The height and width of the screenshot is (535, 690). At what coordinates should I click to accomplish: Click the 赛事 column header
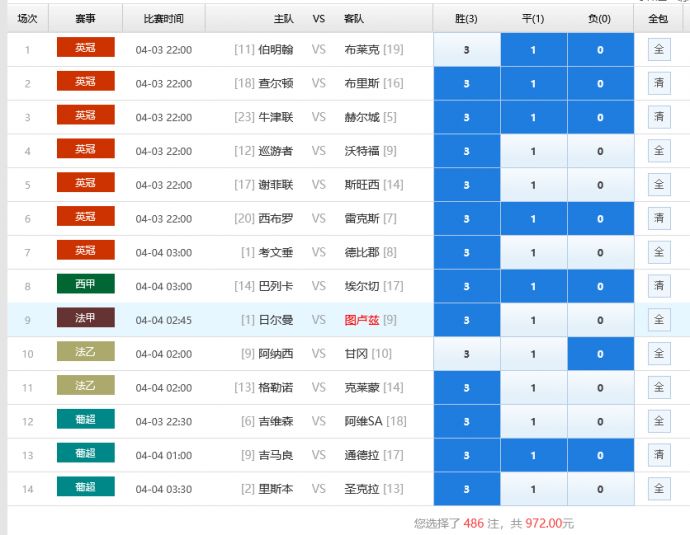tap(85, 18)
